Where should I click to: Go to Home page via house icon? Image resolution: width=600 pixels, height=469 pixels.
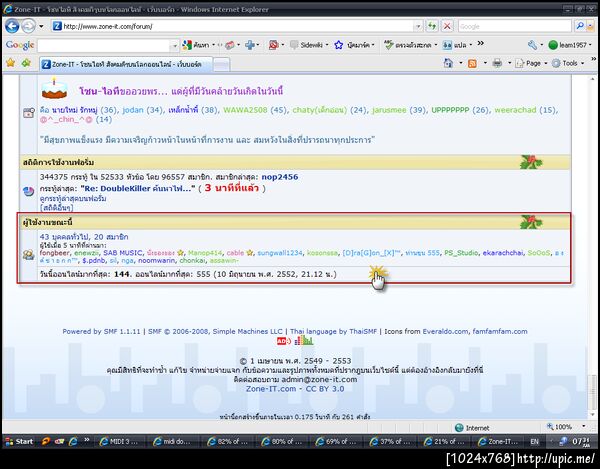point(448,63)
